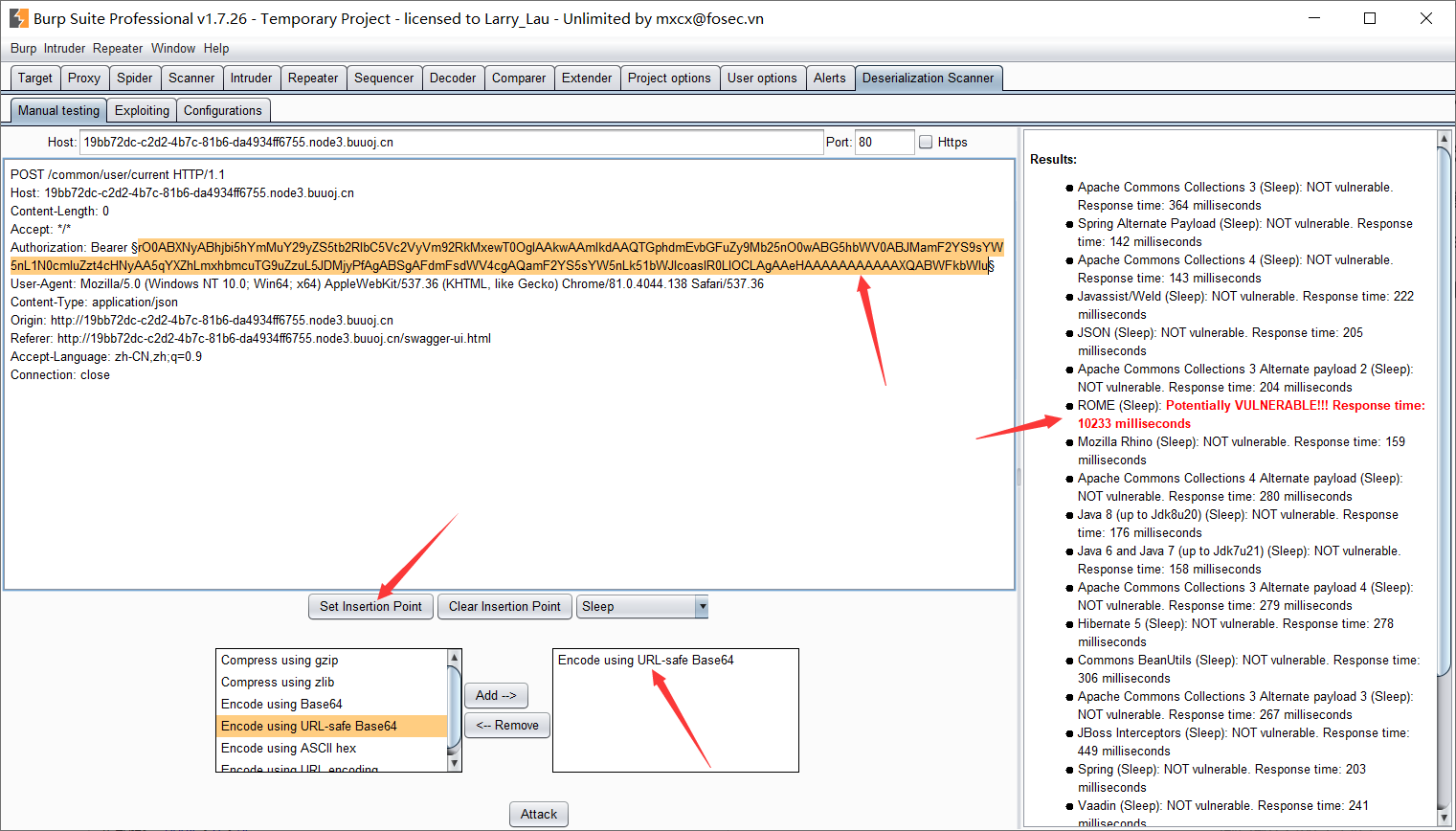Click the POST /common/user/current request line
This screenshot has height=831, width=1456.
tap(118, 175)
